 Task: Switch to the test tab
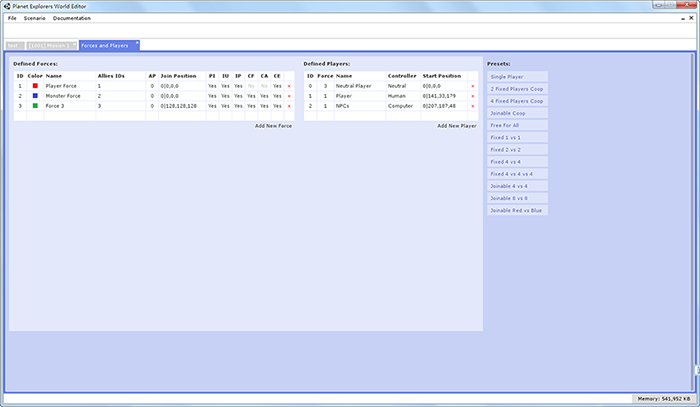tap(15, 46)
